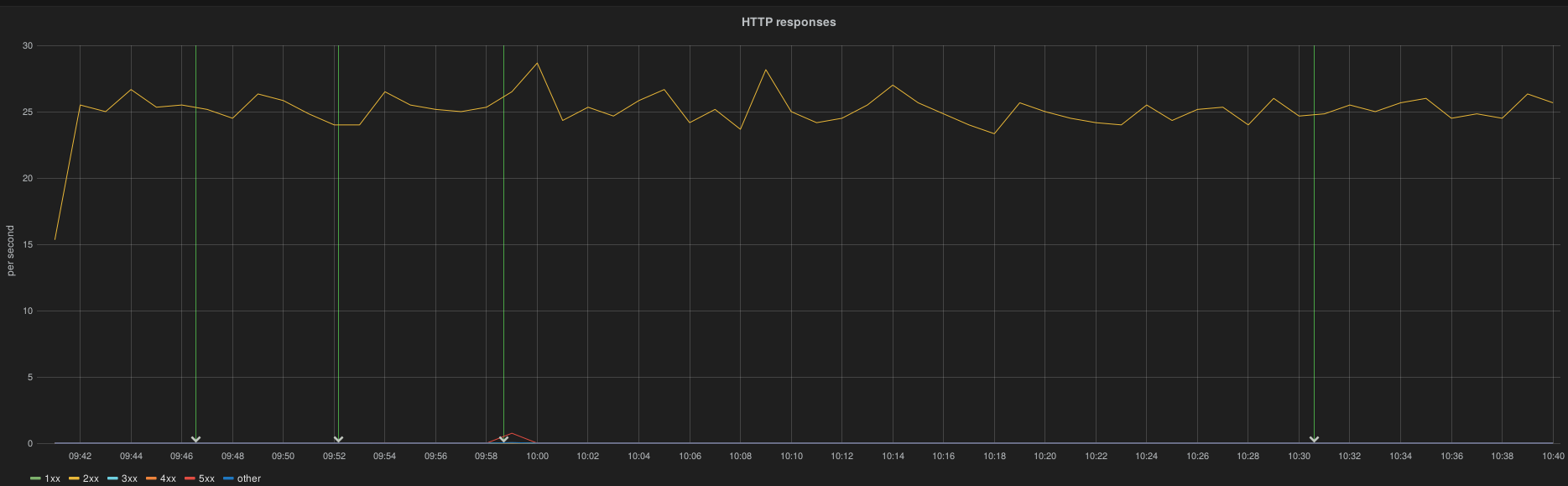Open color picker for blue 'other' swatch
Viewport: 1568px width, 486px height.
(x=228, y=478)
